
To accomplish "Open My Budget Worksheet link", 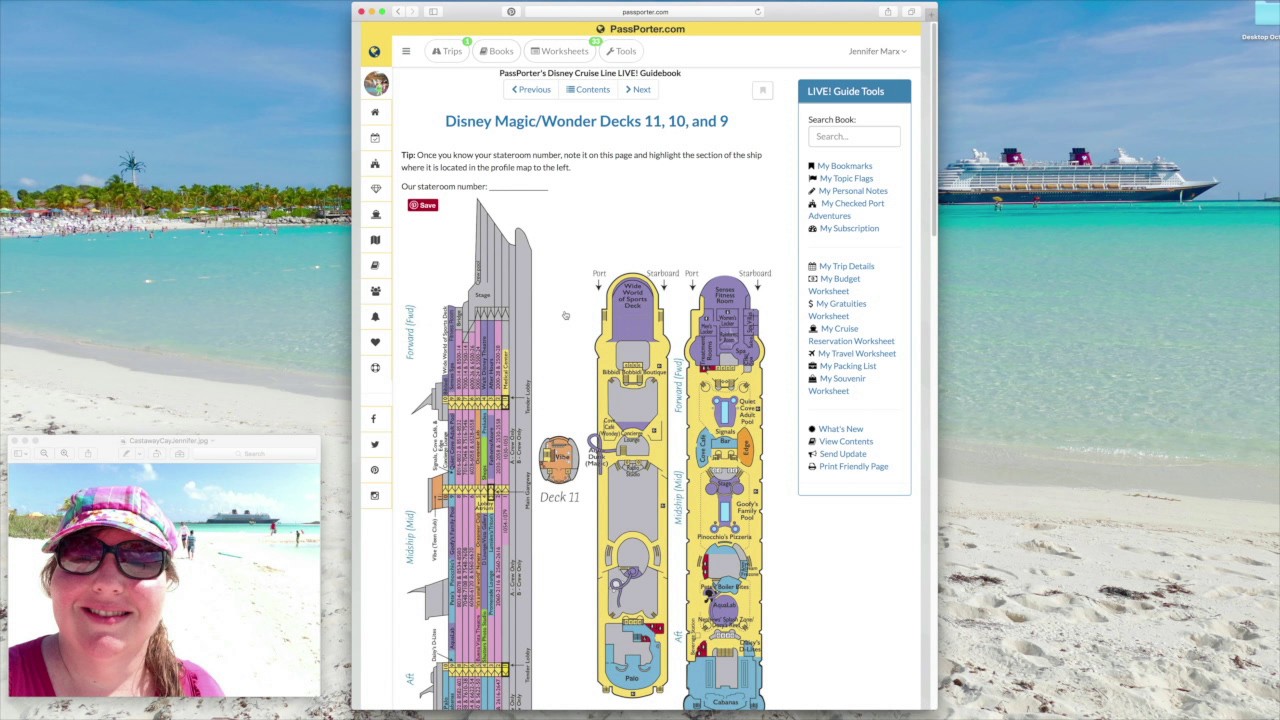I will (x=834, y=285).
